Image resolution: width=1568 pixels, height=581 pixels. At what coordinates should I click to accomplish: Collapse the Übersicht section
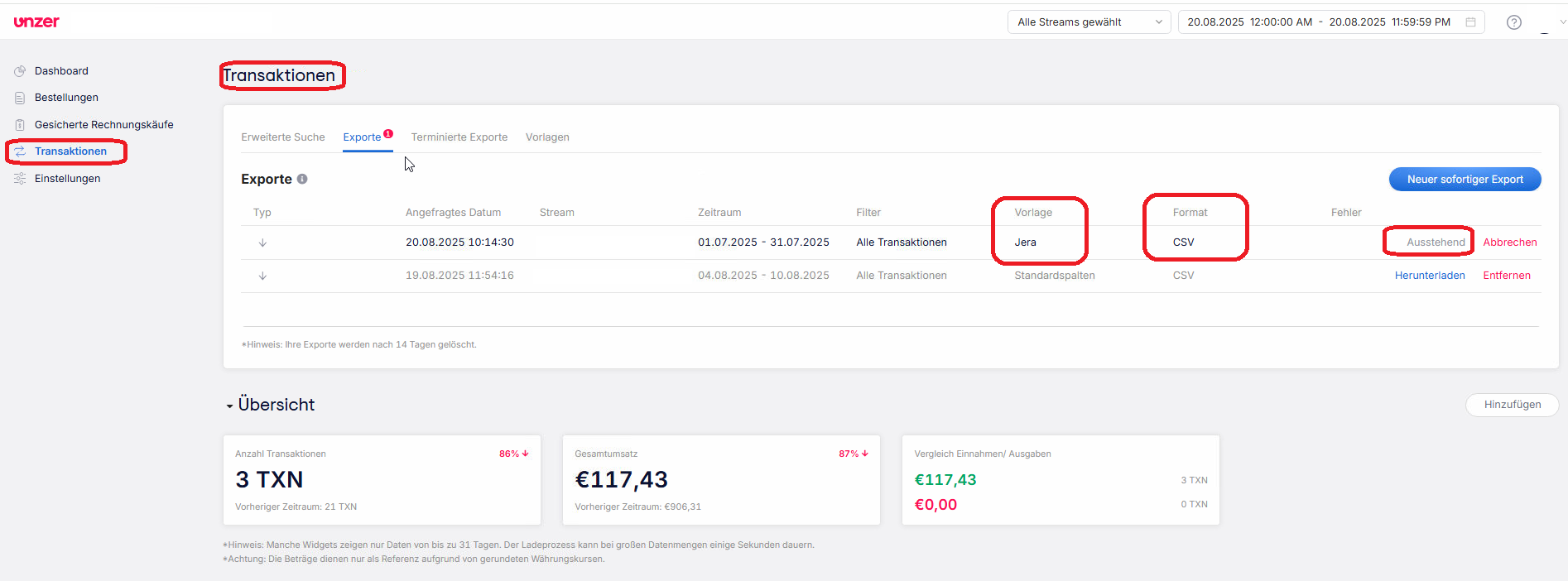[229, 406]
